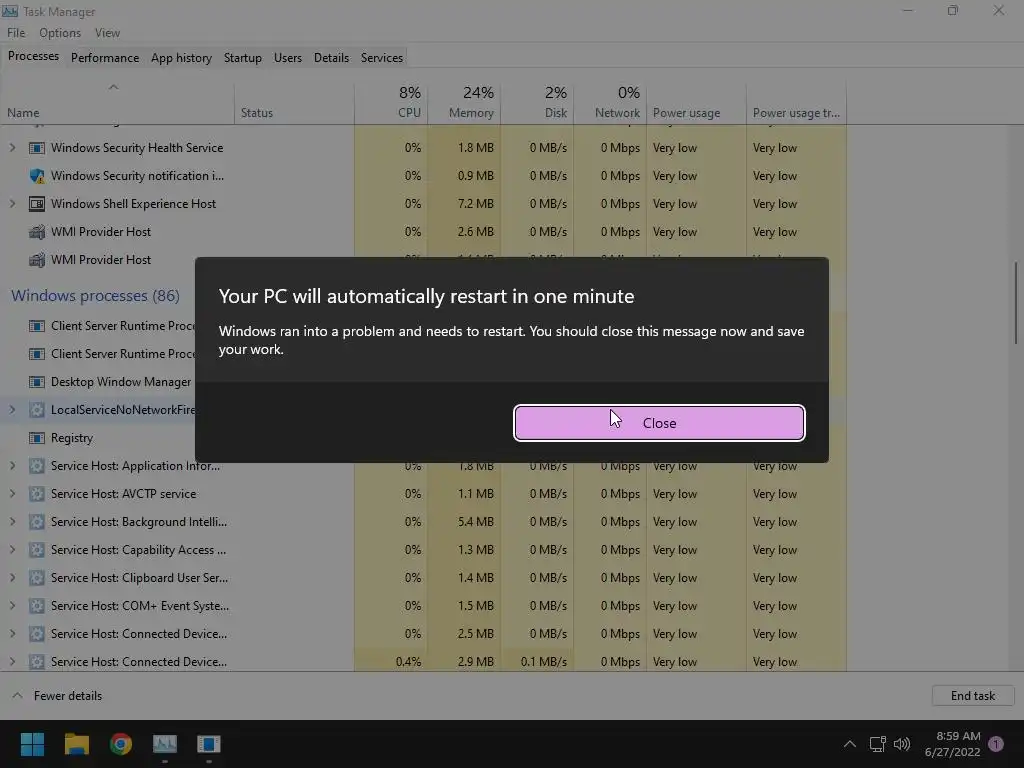Screen dimensions: 1024x768
Task: Sort by Network column header
Action: 611,103
